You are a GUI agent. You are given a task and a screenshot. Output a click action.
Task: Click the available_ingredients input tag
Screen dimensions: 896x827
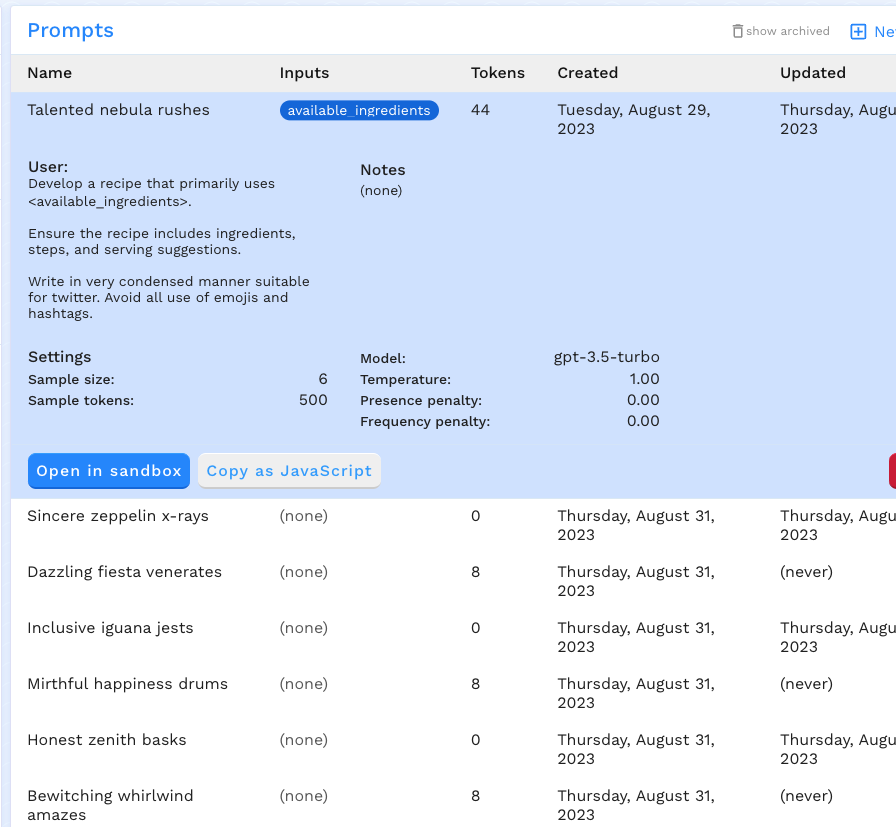[x=359, y=111]
